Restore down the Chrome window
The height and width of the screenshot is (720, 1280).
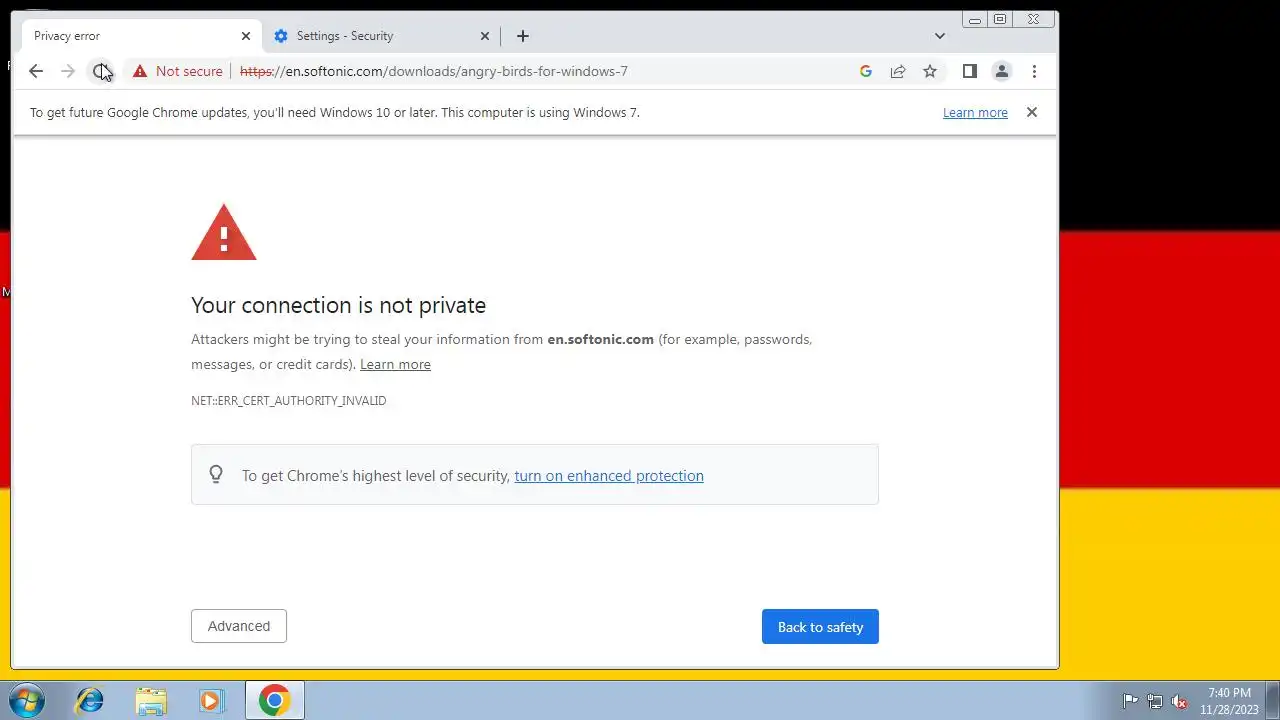coord(1000,19)
